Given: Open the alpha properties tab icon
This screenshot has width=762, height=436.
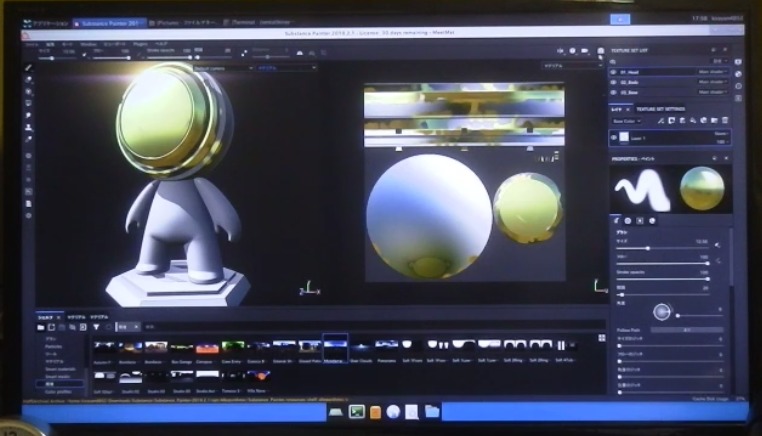Looking at the screenshot, I should [x=628, y=221].
